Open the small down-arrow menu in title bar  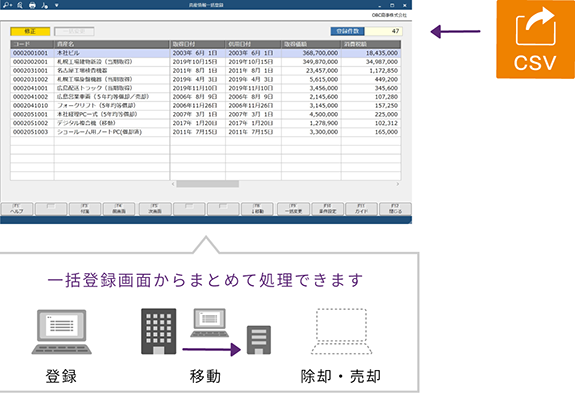[56, 5]
